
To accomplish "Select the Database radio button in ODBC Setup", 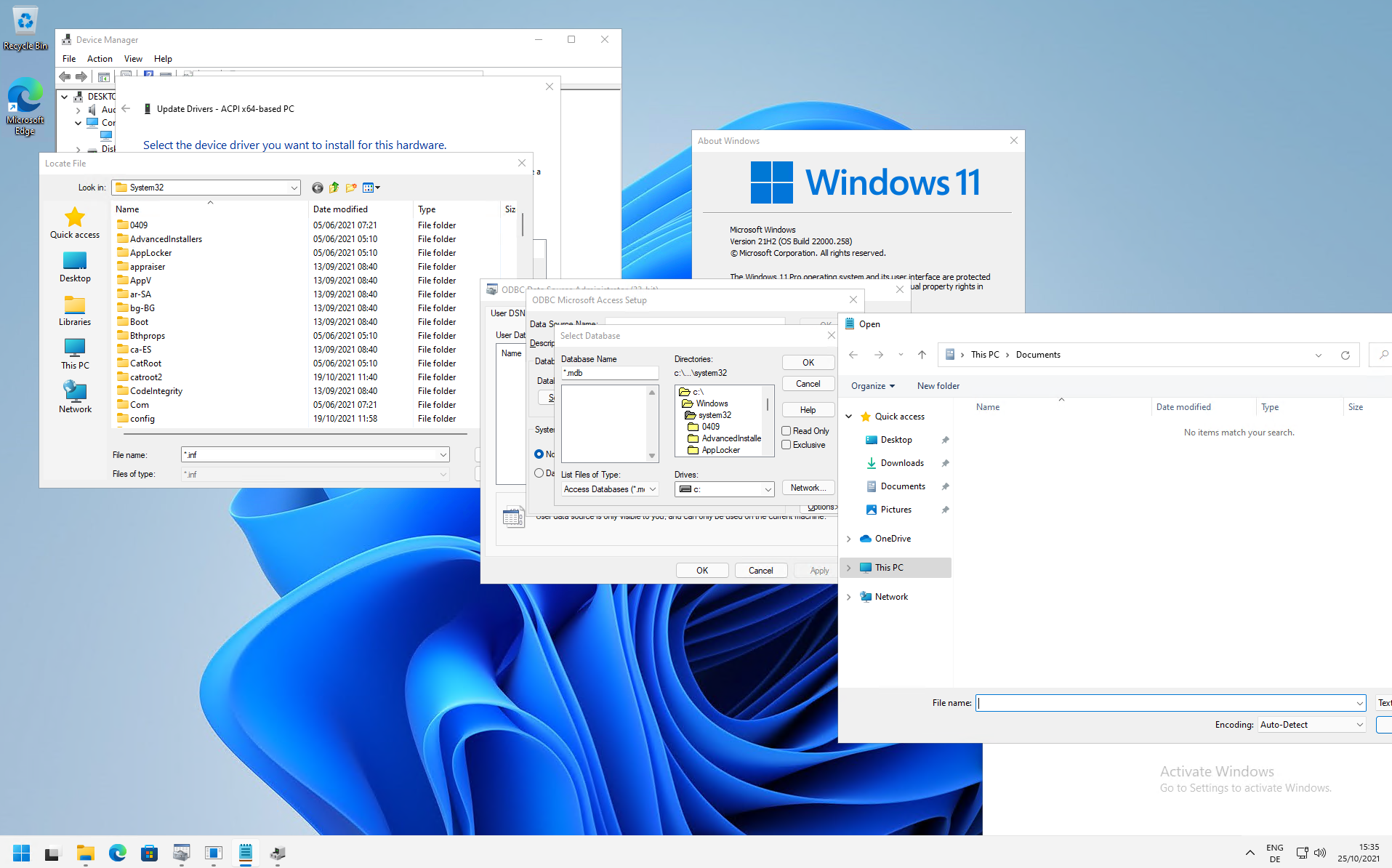I will (539, 473).
